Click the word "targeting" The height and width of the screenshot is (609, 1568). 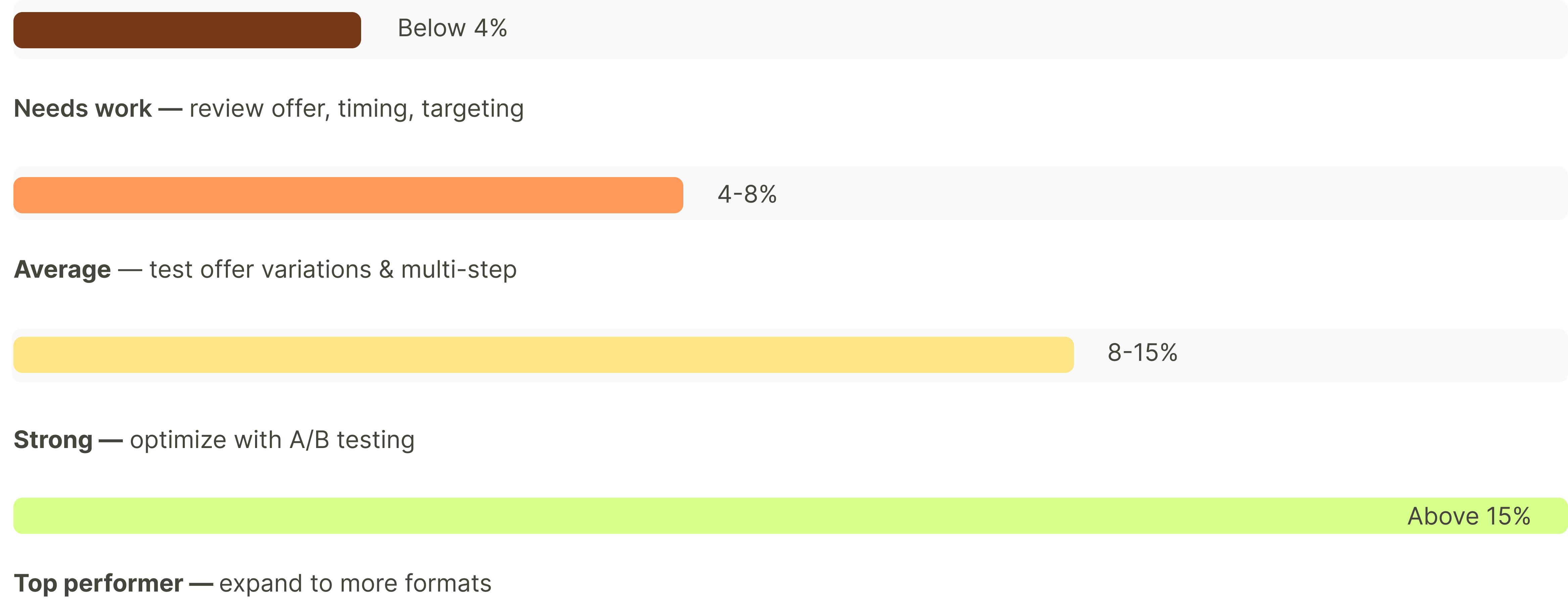point(472,109)
